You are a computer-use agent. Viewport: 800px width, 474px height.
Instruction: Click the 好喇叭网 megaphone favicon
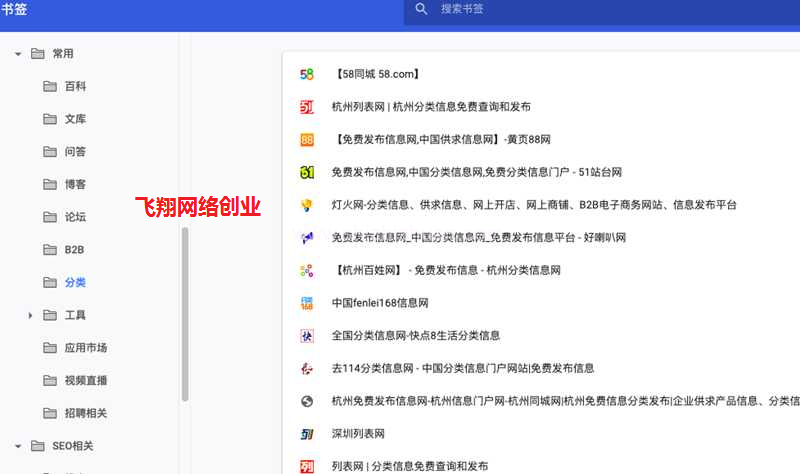307,238
